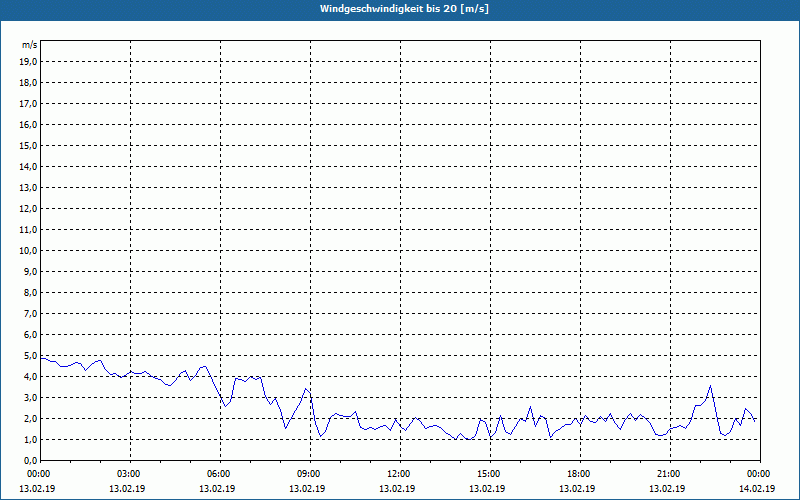
Task: Click the 'm/s' unit label
Action: point(30,45)
